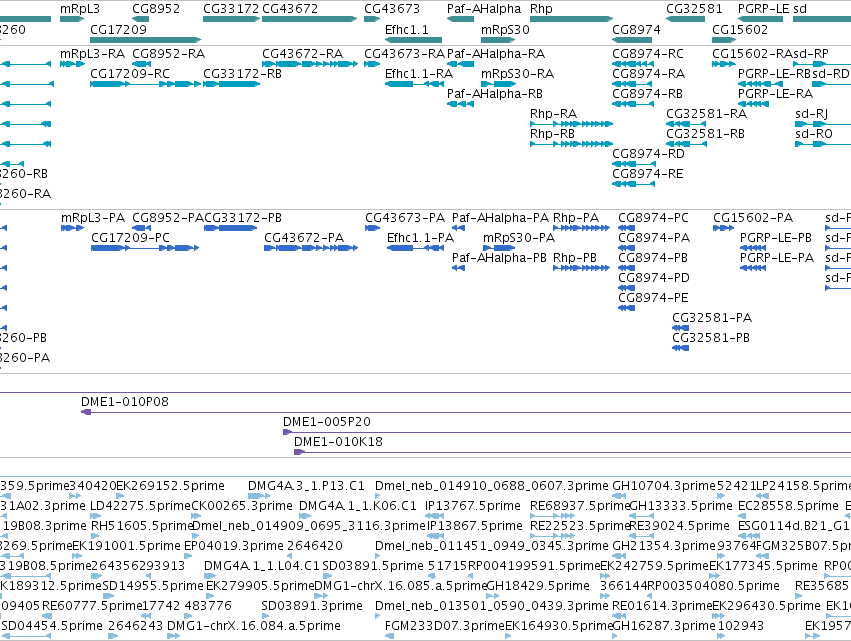Select the Efhc1.1-PA protein label
Viewport: 851px width, 641px height.
coord(420,238)
